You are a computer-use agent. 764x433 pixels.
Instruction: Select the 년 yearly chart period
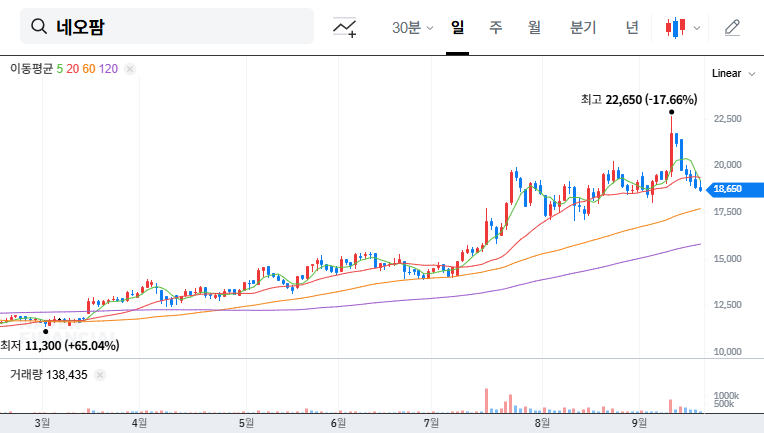coord(632,28)
